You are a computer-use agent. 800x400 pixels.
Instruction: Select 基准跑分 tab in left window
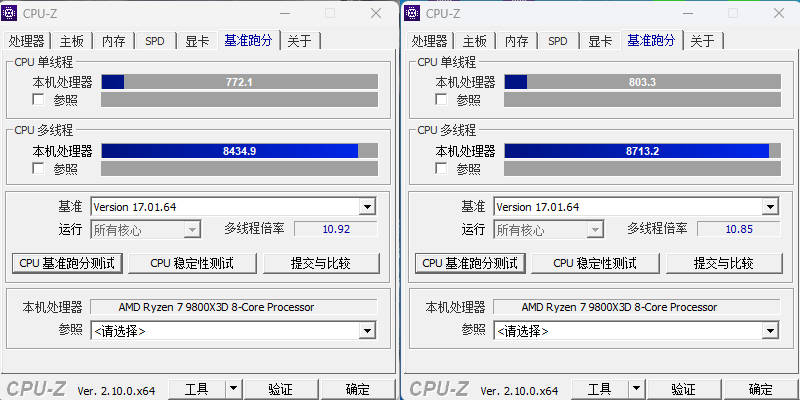tap(248, 40)
